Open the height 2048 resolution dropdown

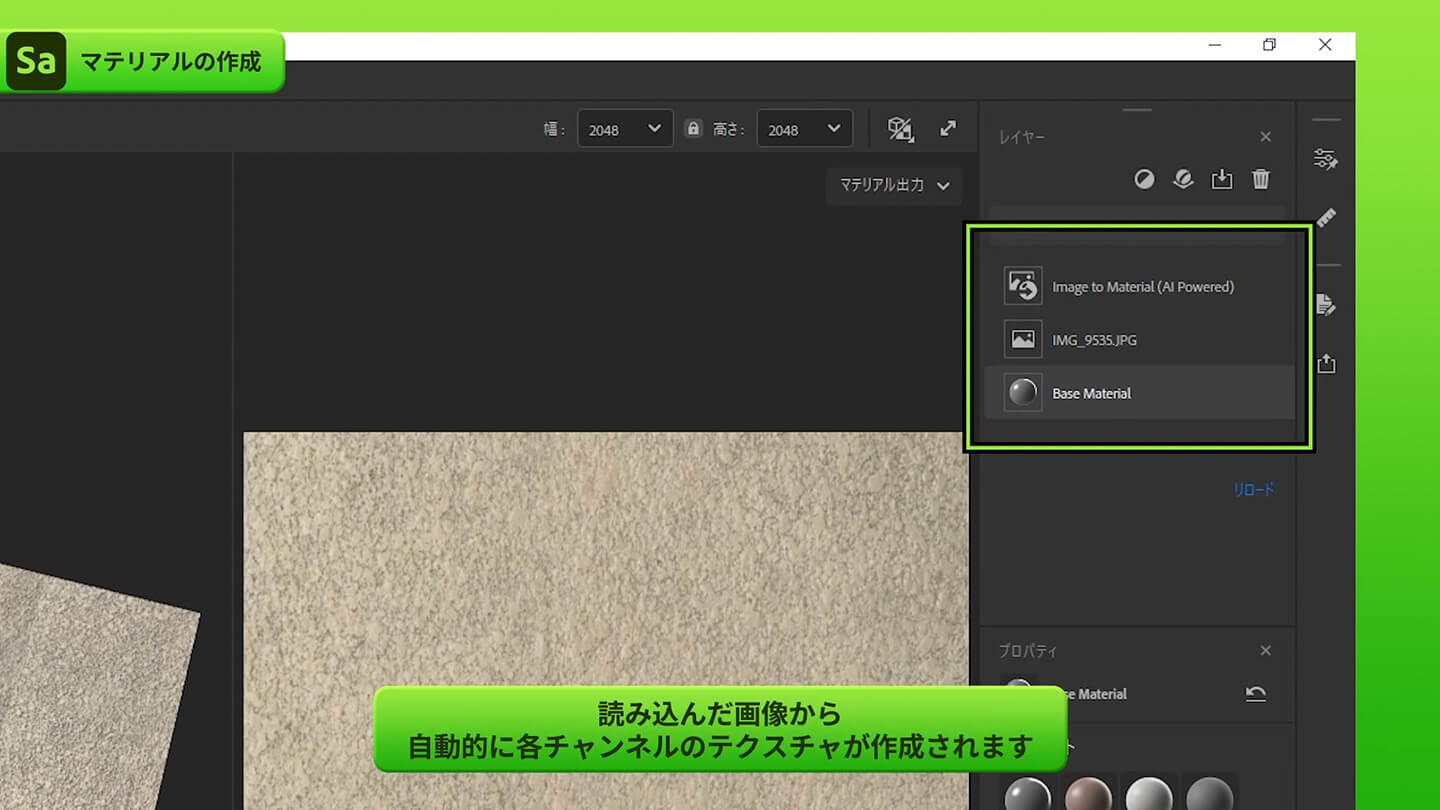(805, 129)
